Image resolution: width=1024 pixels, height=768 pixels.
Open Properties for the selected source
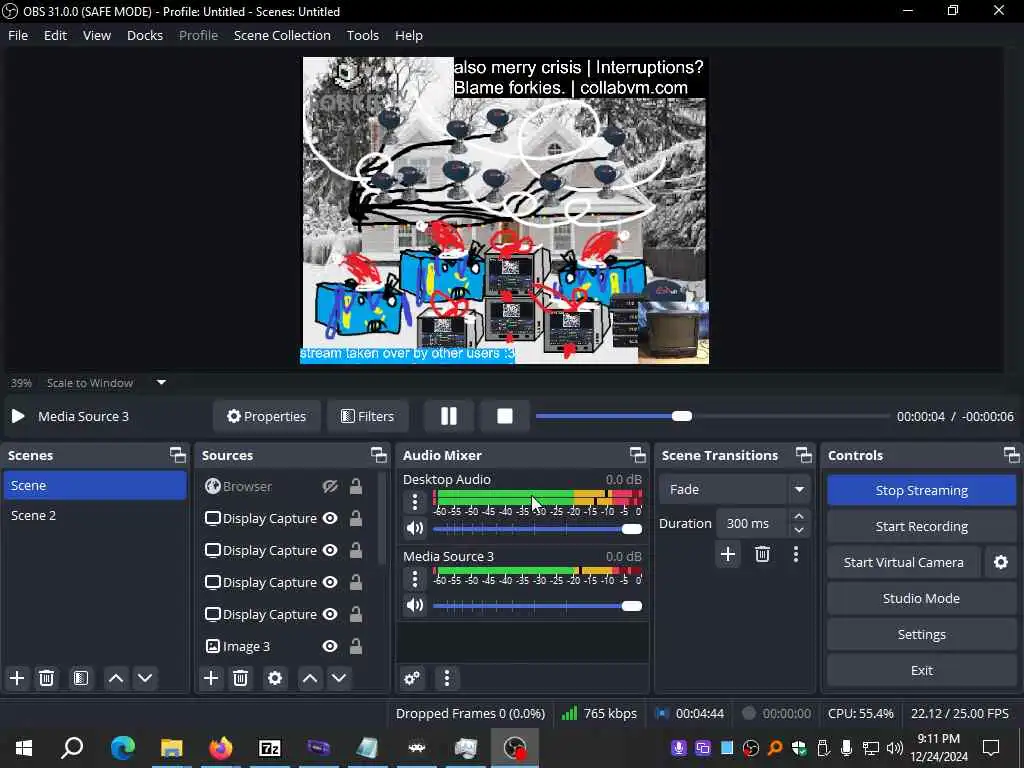click(x=266, y=416)
